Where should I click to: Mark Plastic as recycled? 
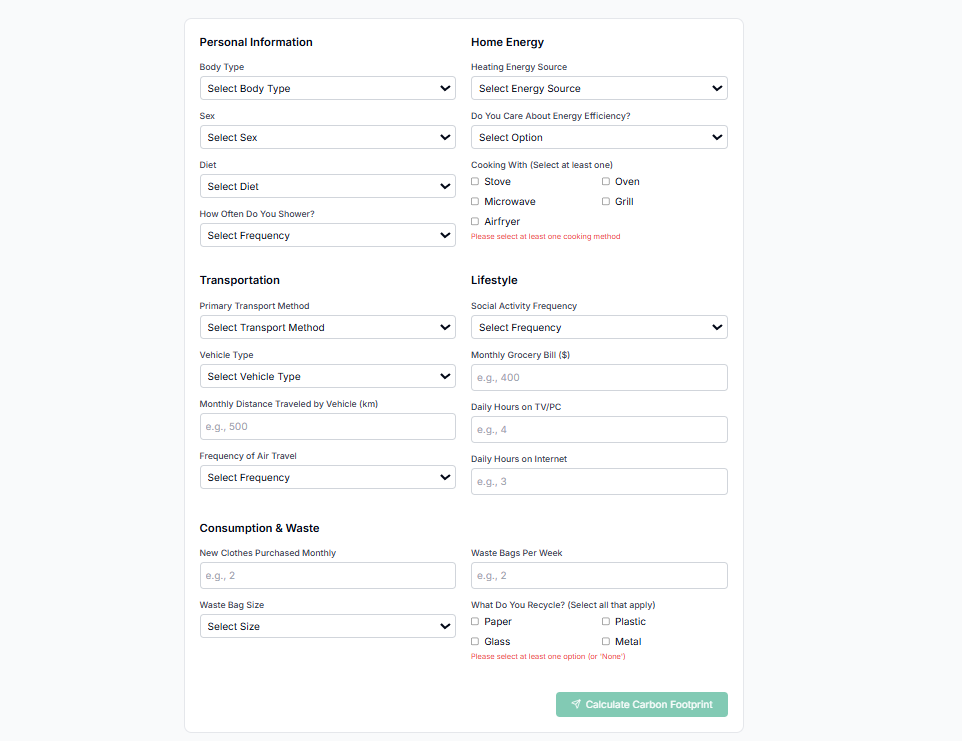(x=606, y=622)
